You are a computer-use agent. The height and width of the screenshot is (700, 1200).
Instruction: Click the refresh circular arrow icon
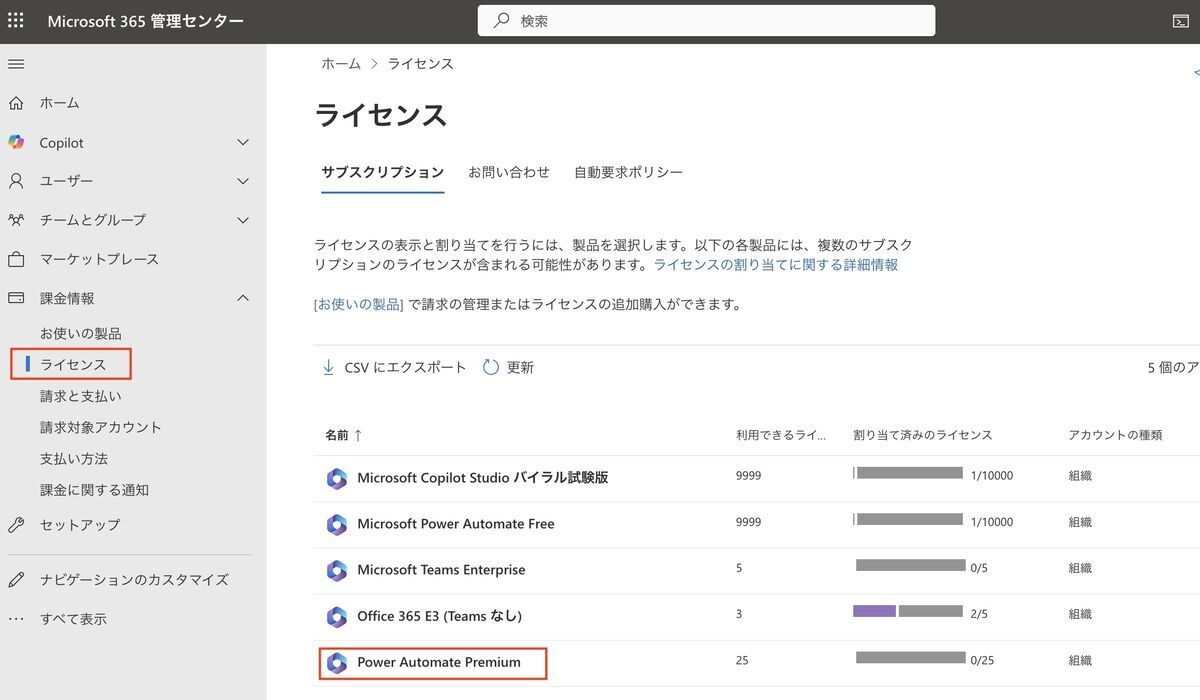(491, 367)
